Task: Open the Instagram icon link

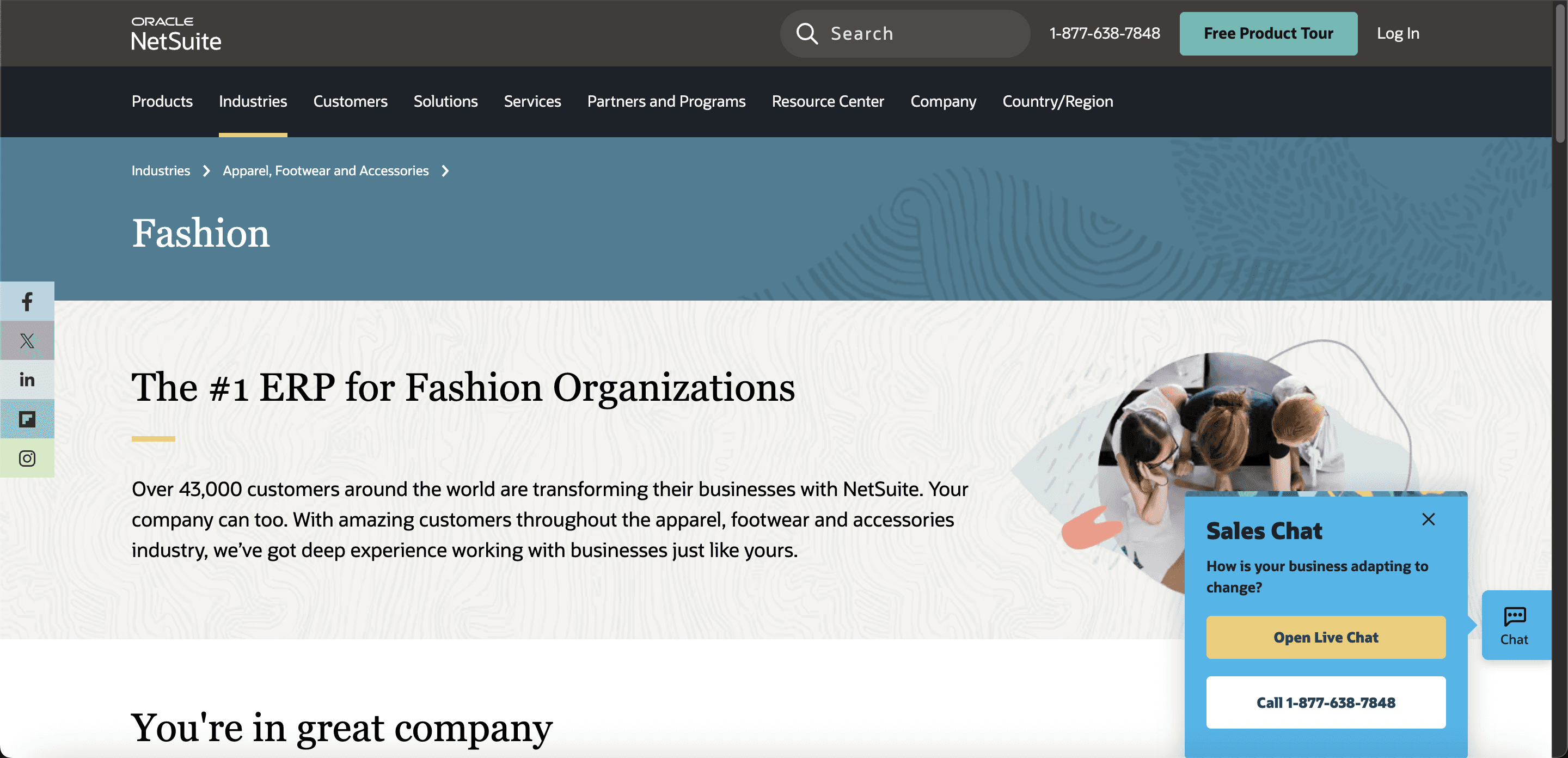Action: click(x=27, y=458)
